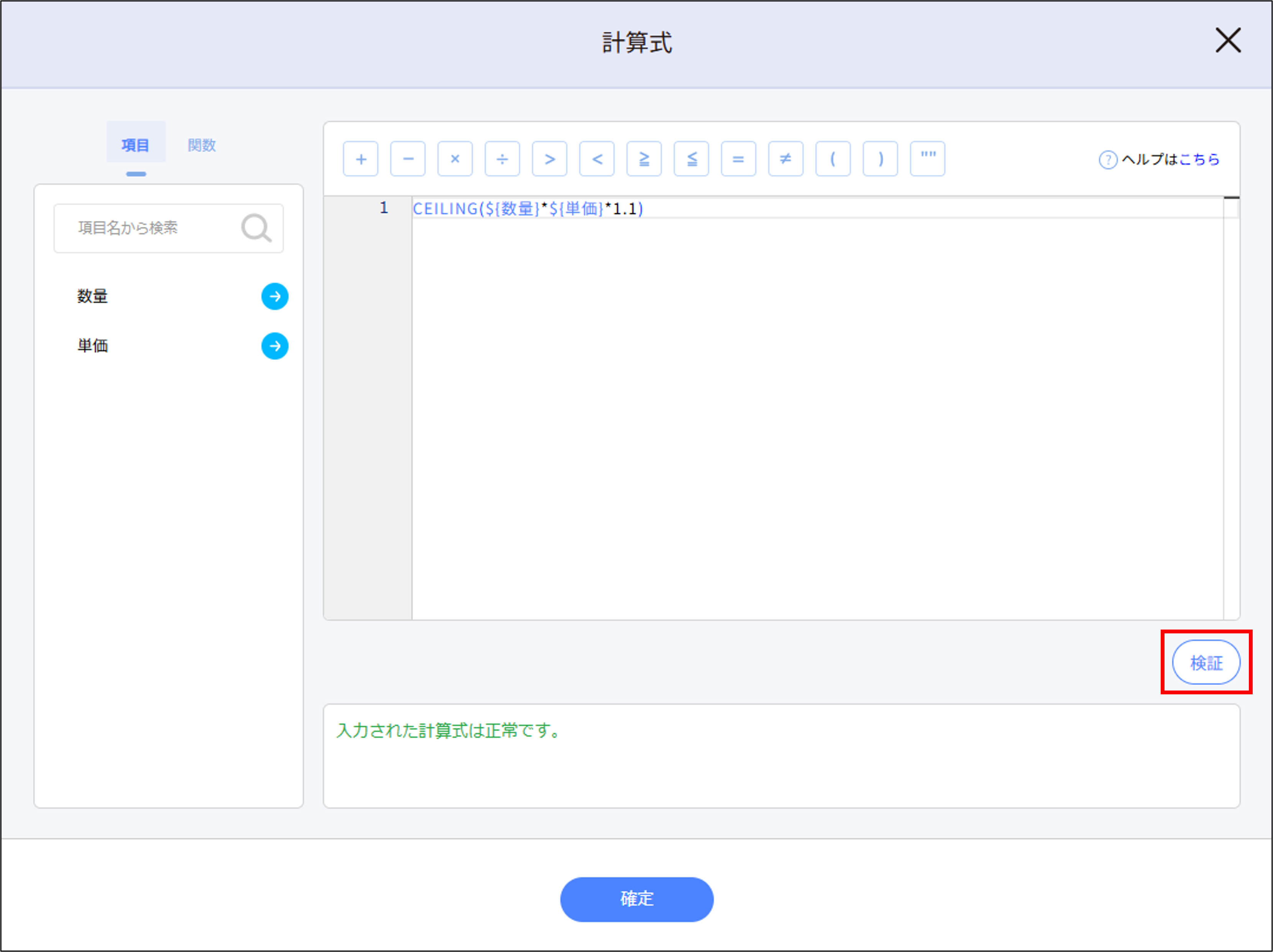Insert the not-equal operator
The image size is (1273, 952).
pyautogui.click(x=785, y=159)
